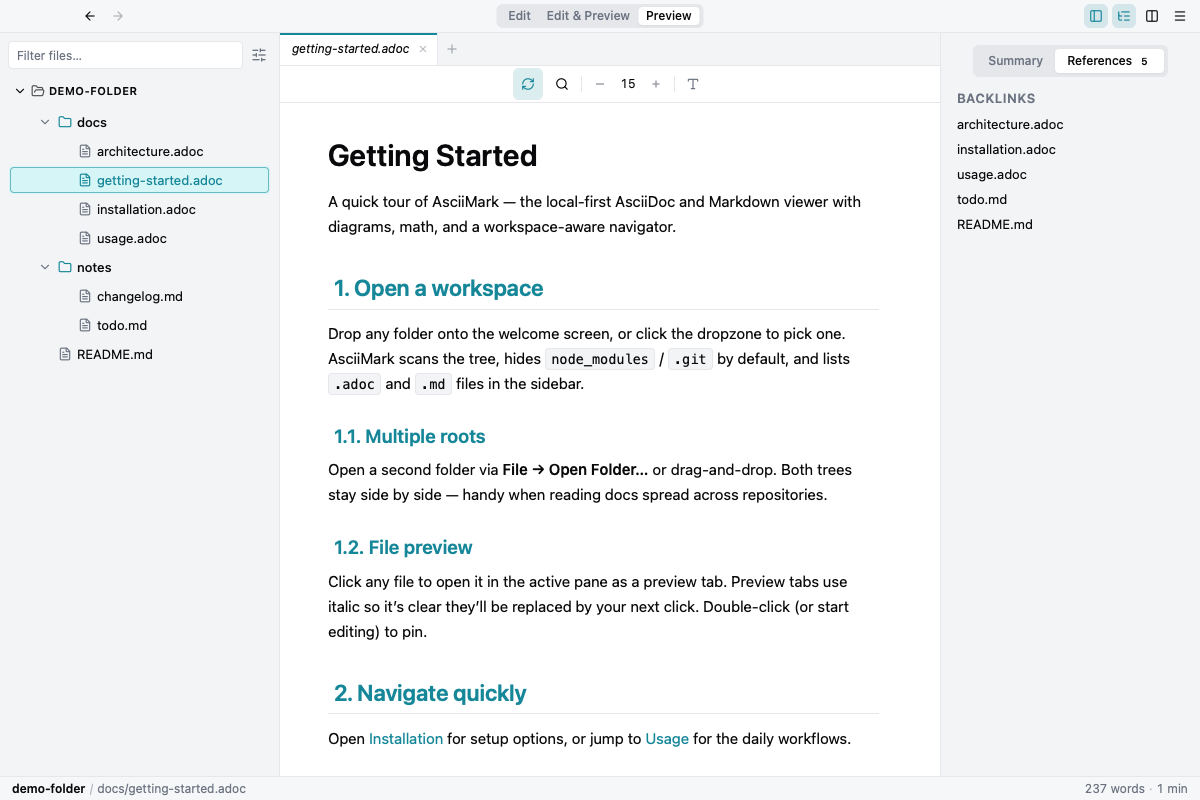Image resolution: width=1200 pixels, height=800 pixels.
Task: Click the font size value 15
Action: point(628,84)
